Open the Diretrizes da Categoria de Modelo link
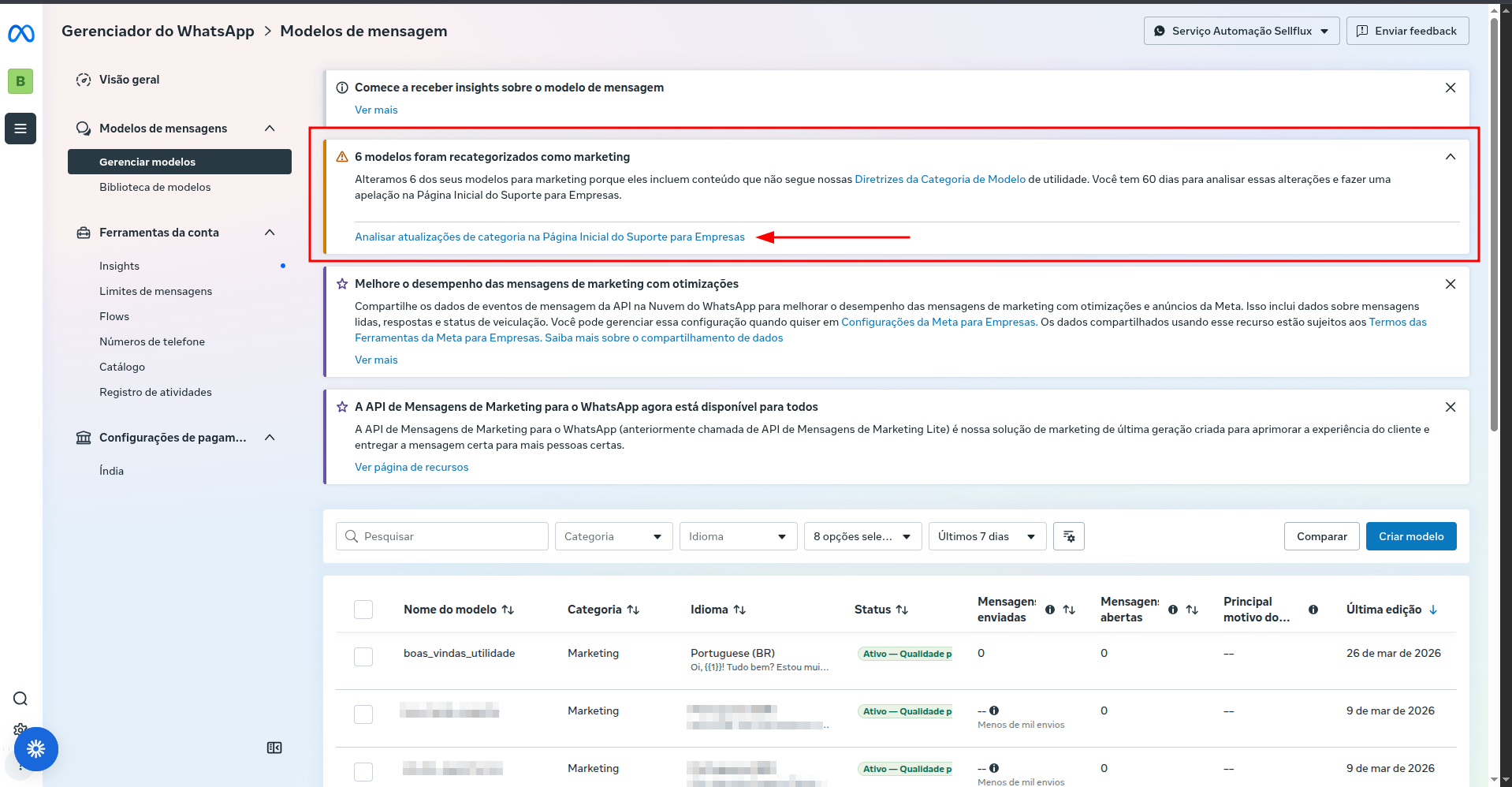 tap(940, 179)
